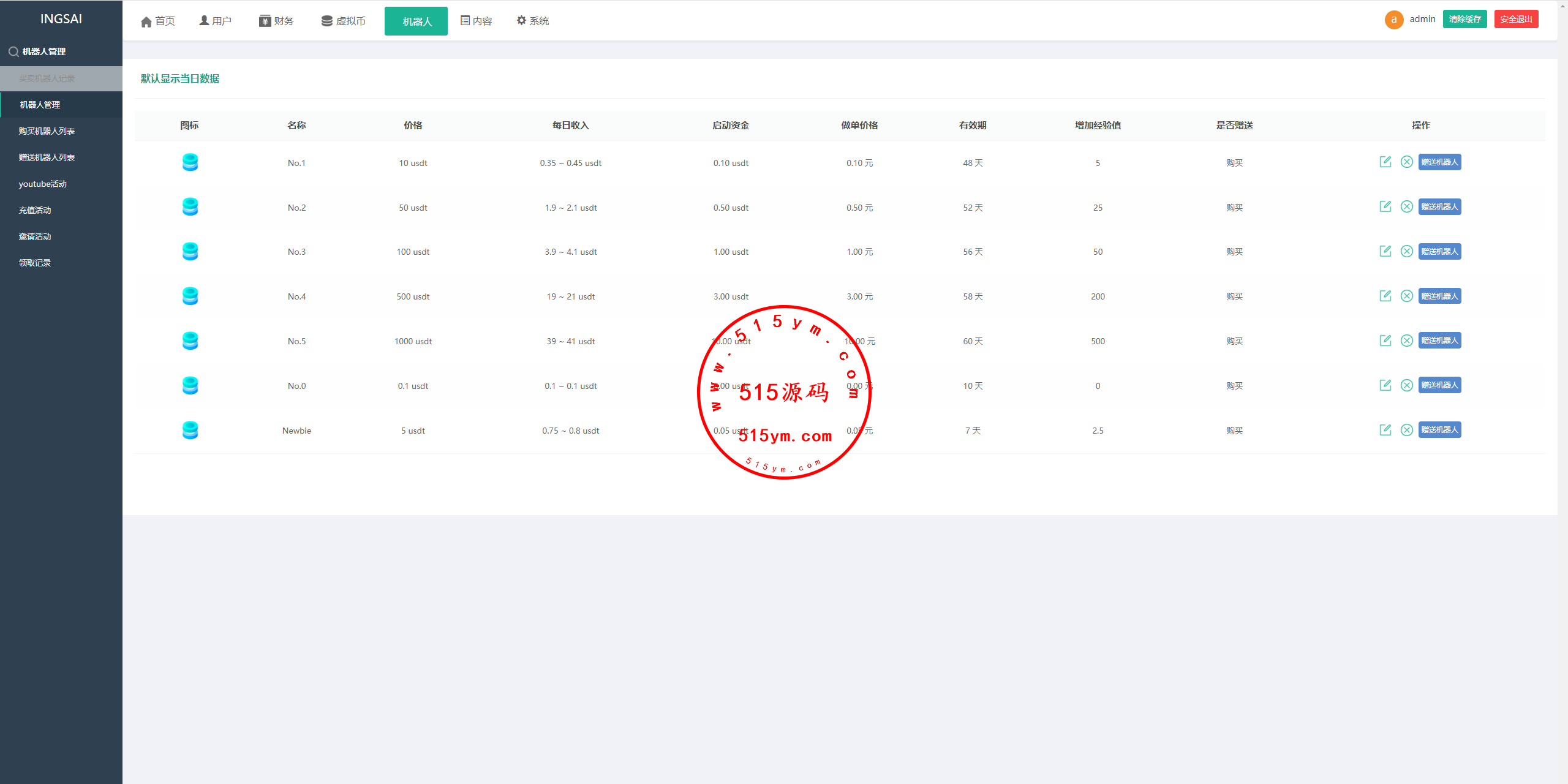Click 赠送机器人 button for No.3
The height and width of the screenshot is (784, 1568).
(x=1439, y=252)
